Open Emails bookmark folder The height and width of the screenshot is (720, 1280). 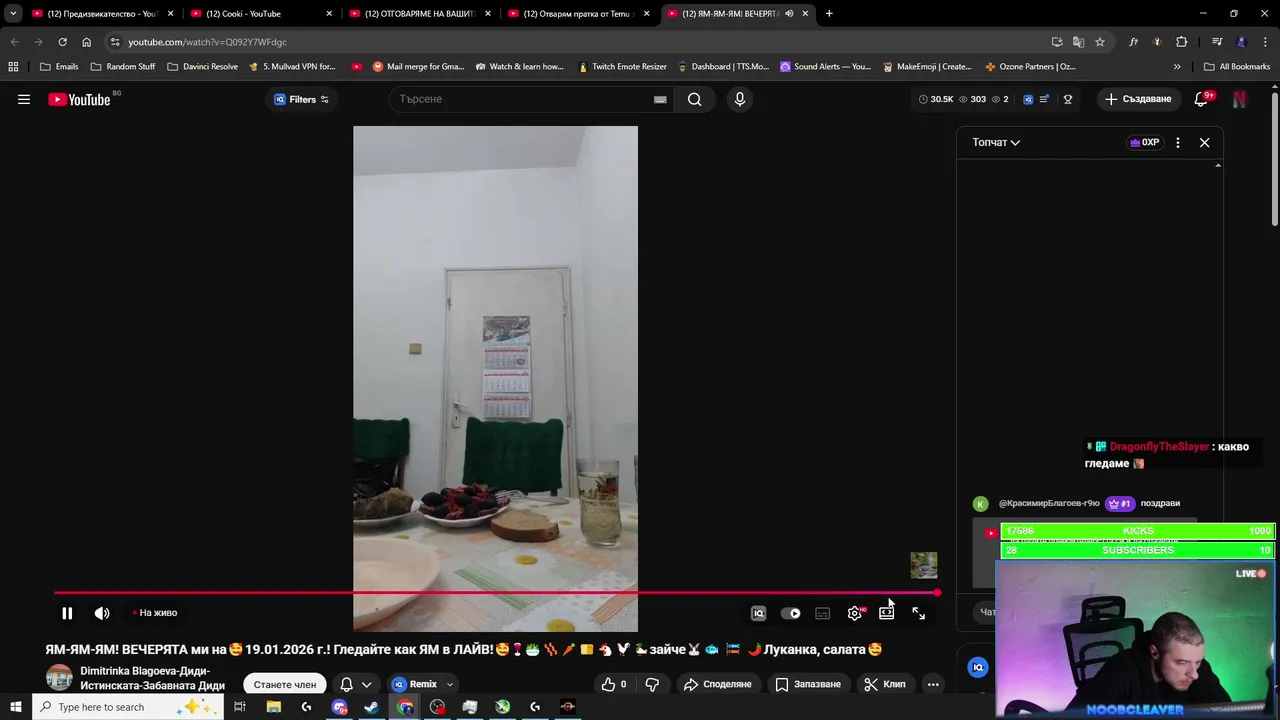[59, 67]
